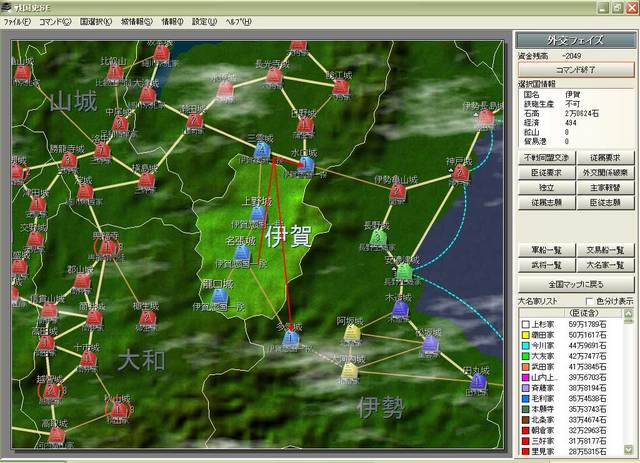
Task: Select the red 柳生城 castle icon
Action: [x=147, y=318]
